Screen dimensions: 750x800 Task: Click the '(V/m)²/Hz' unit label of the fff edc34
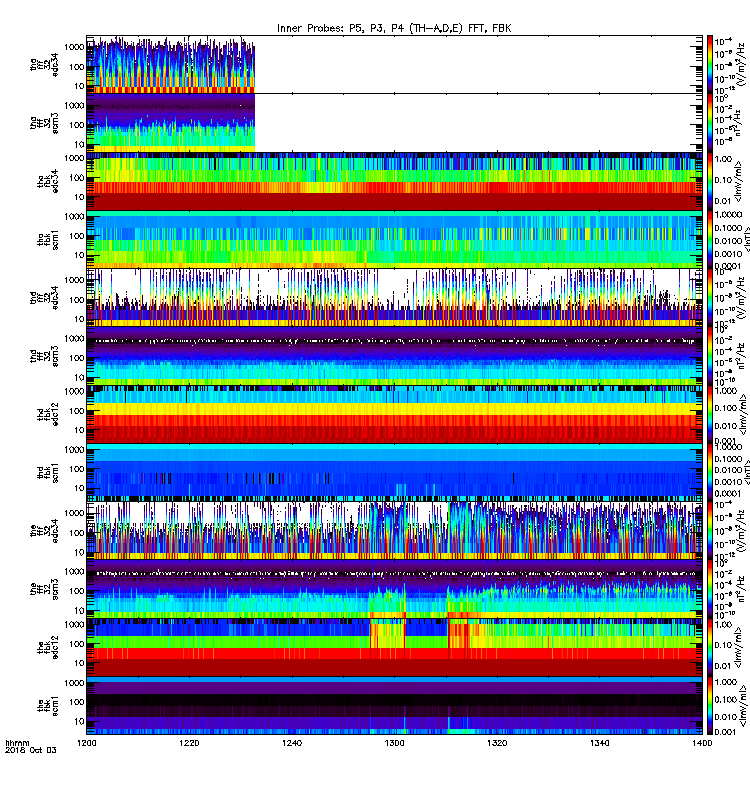click(742, 531)
